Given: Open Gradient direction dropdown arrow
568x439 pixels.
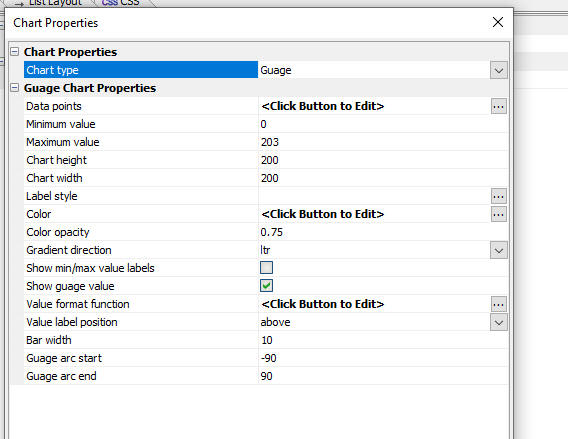Looking at the screenshot, I should click(x=499, y=250).
